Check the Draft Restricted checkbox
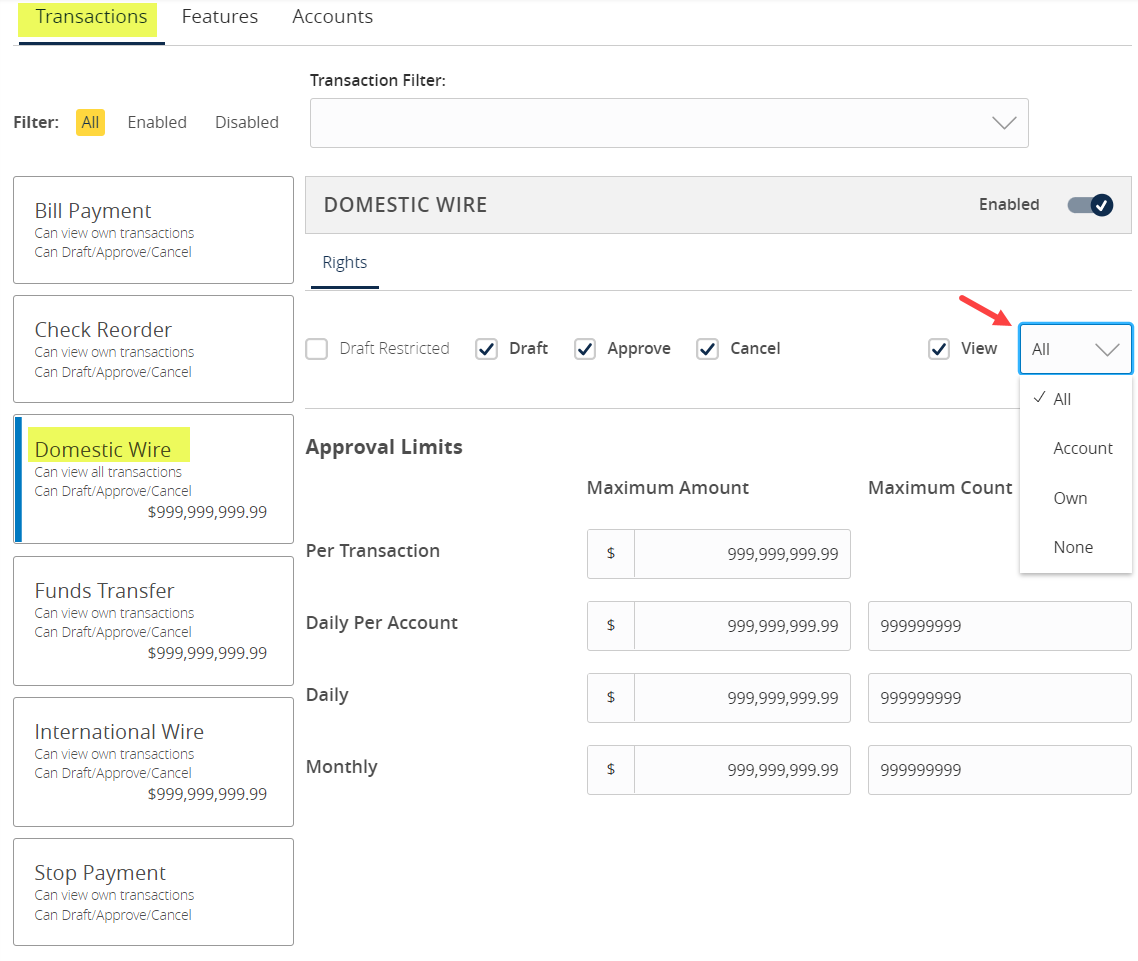This screenshot has width=1138, height=961. pos(316,349)
